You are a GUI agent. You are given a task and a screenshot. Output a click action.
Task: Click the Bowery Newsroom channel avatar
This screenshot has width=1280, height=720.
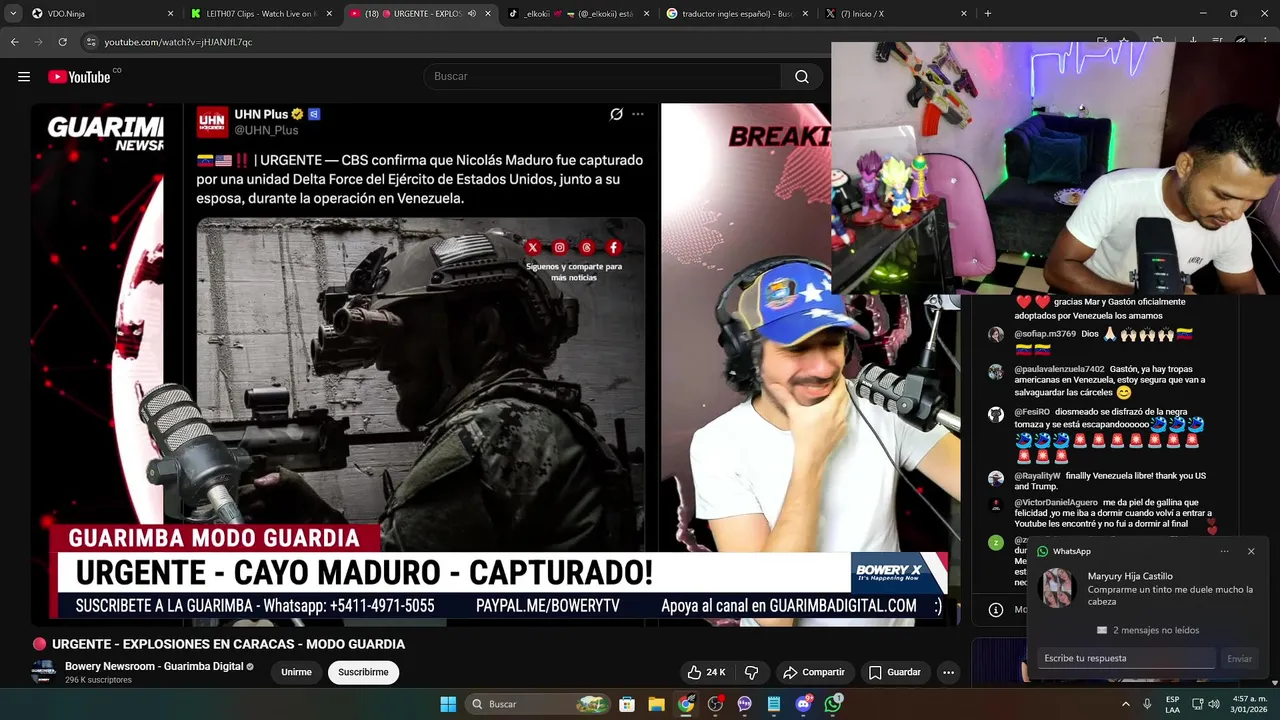click(x=43, y=672)
